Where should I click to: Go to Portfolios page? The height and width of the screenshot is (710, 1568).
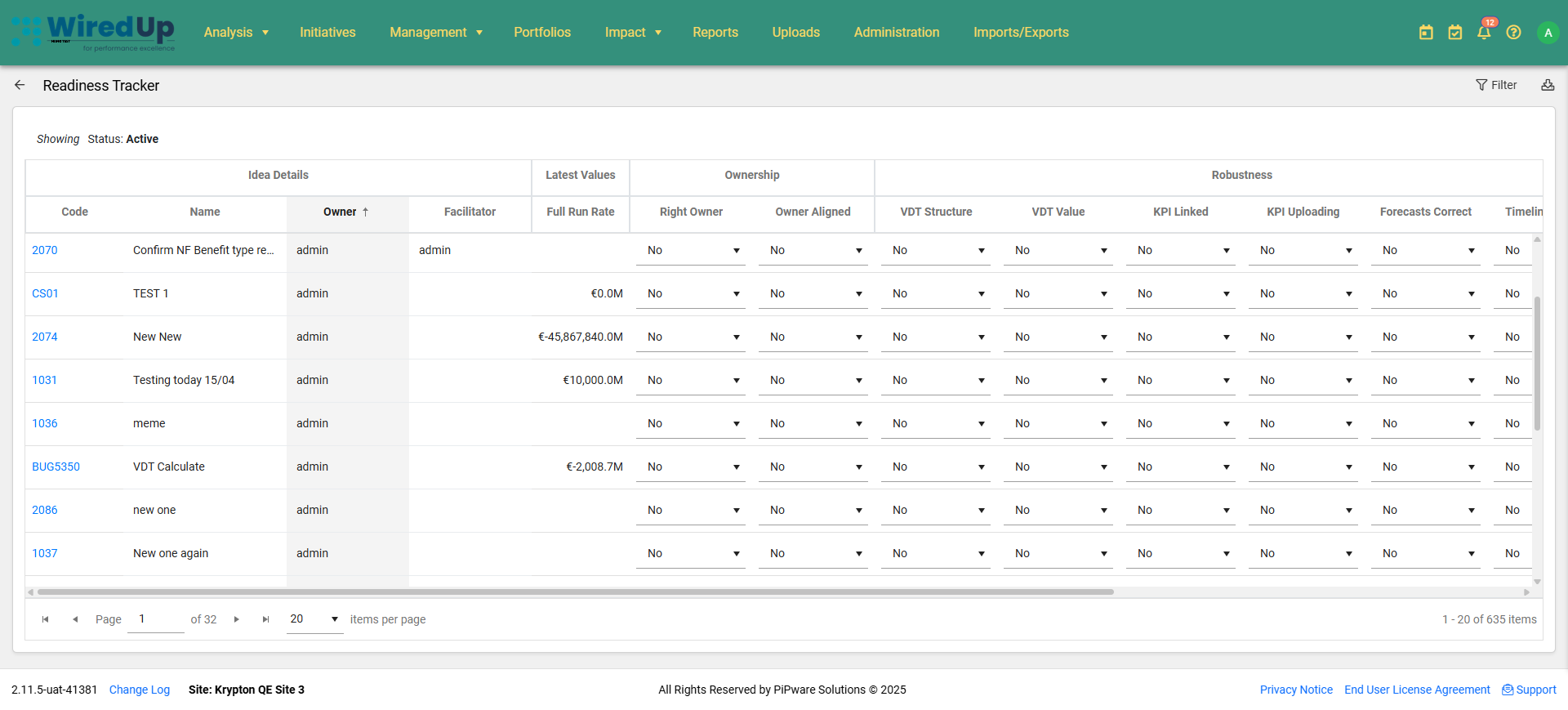pyautogui.click(x=542, y=33)
